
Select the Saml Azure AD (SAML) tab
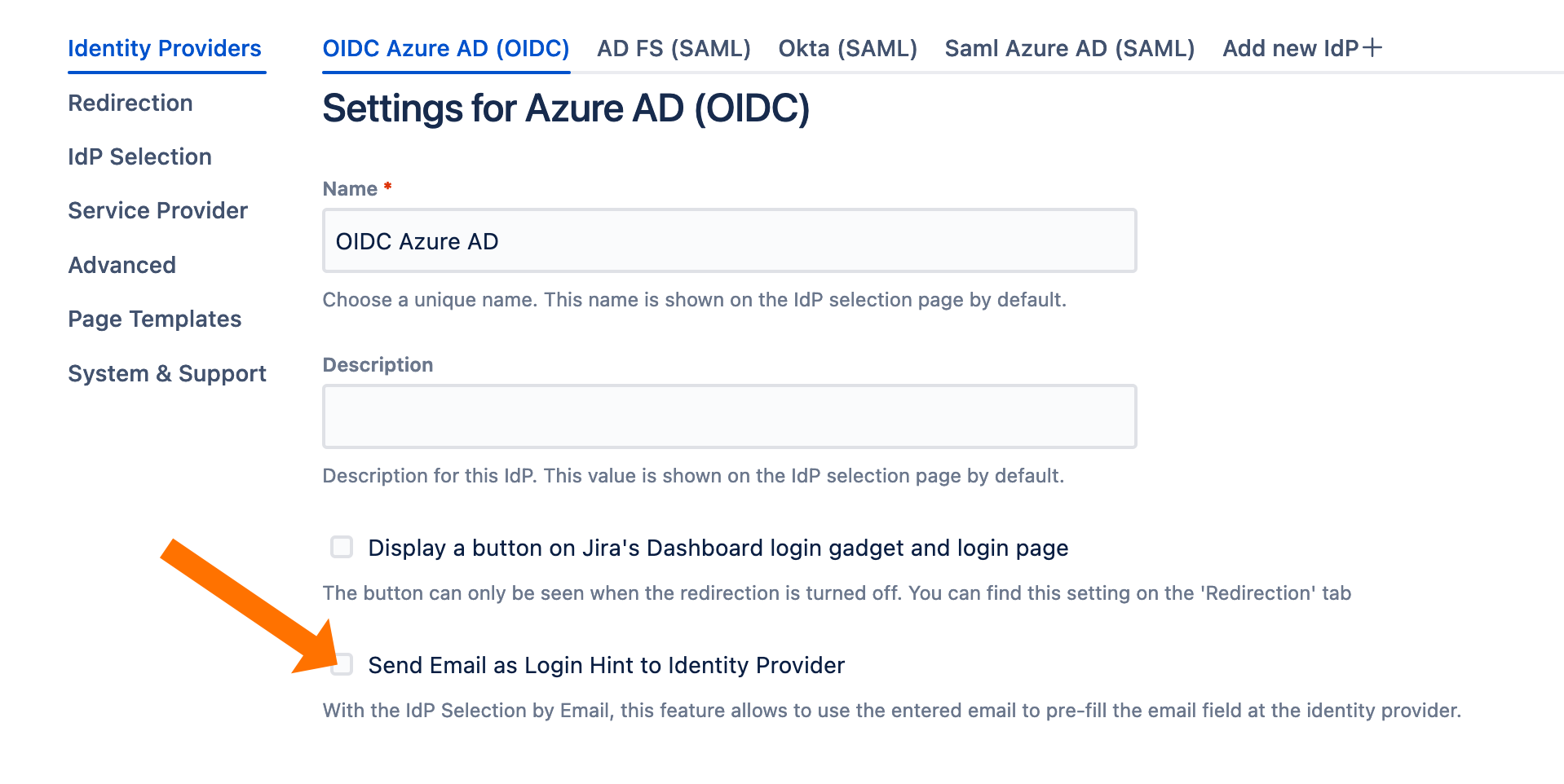(1069, 49)
